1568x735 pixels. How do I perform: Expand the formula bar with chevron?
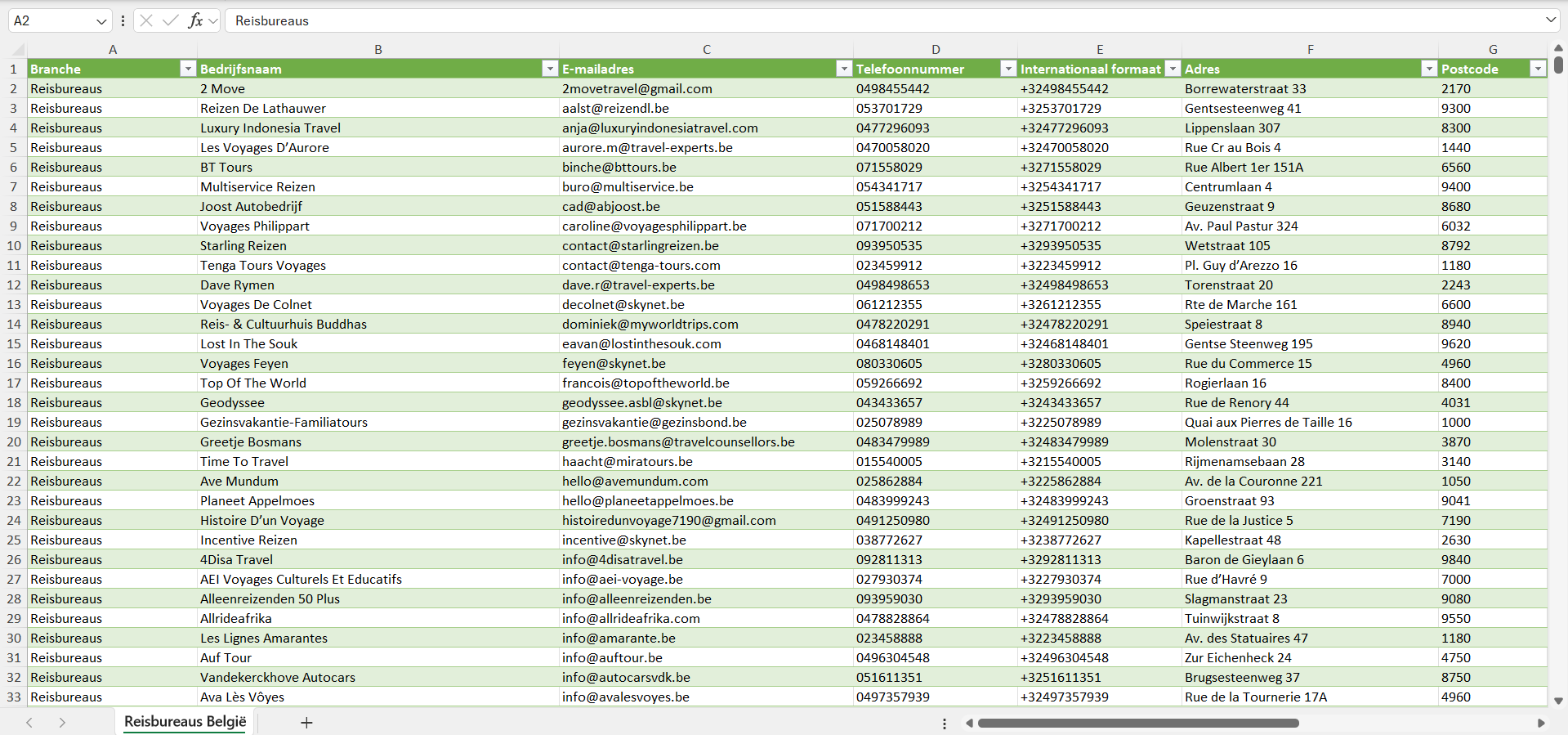pos(1550,20)
